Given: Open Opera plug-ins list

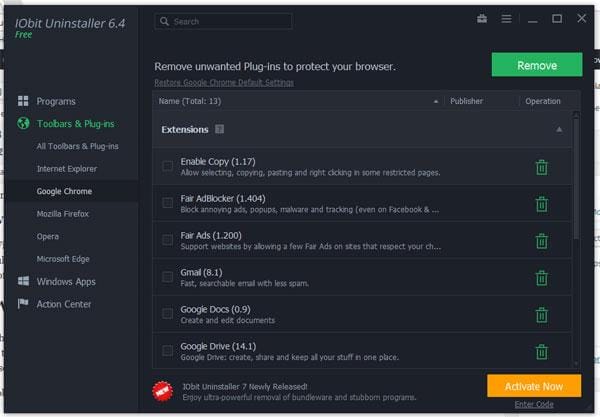Looking at the screenshot, I should [x=48, y=236].
